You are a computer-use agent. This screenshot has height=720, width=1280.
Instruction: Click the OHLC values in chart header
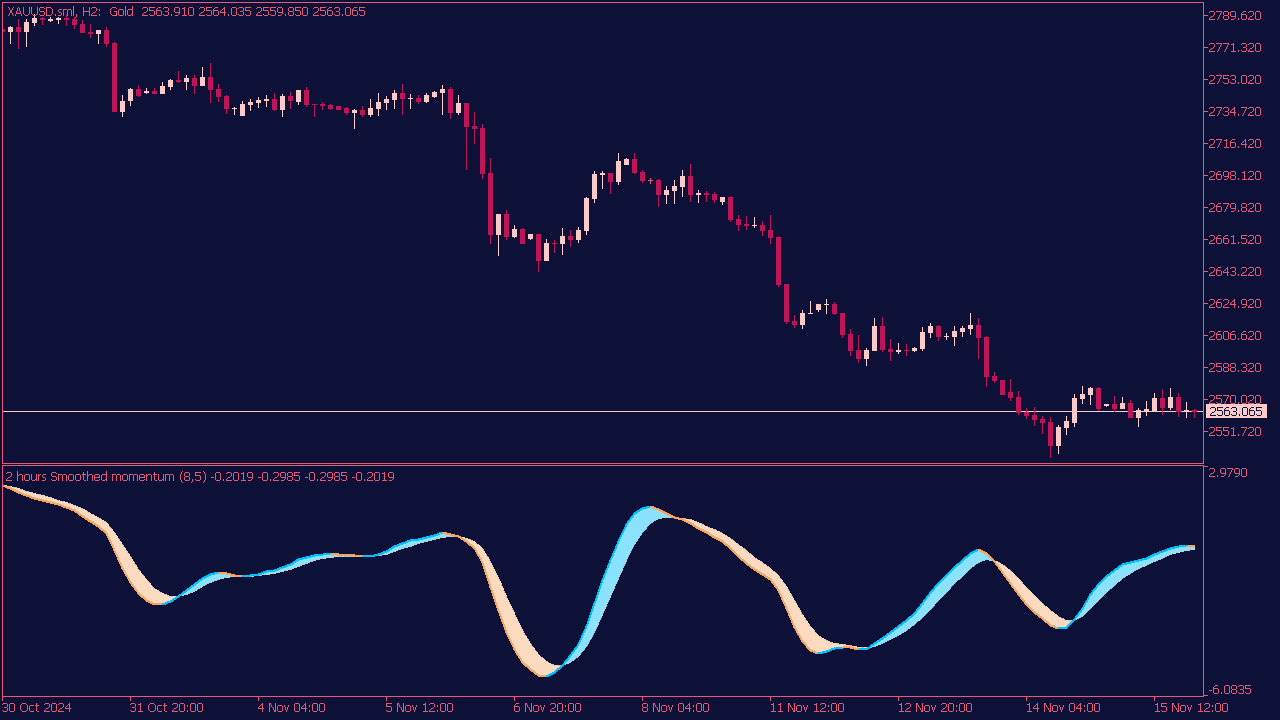point(254,12)
